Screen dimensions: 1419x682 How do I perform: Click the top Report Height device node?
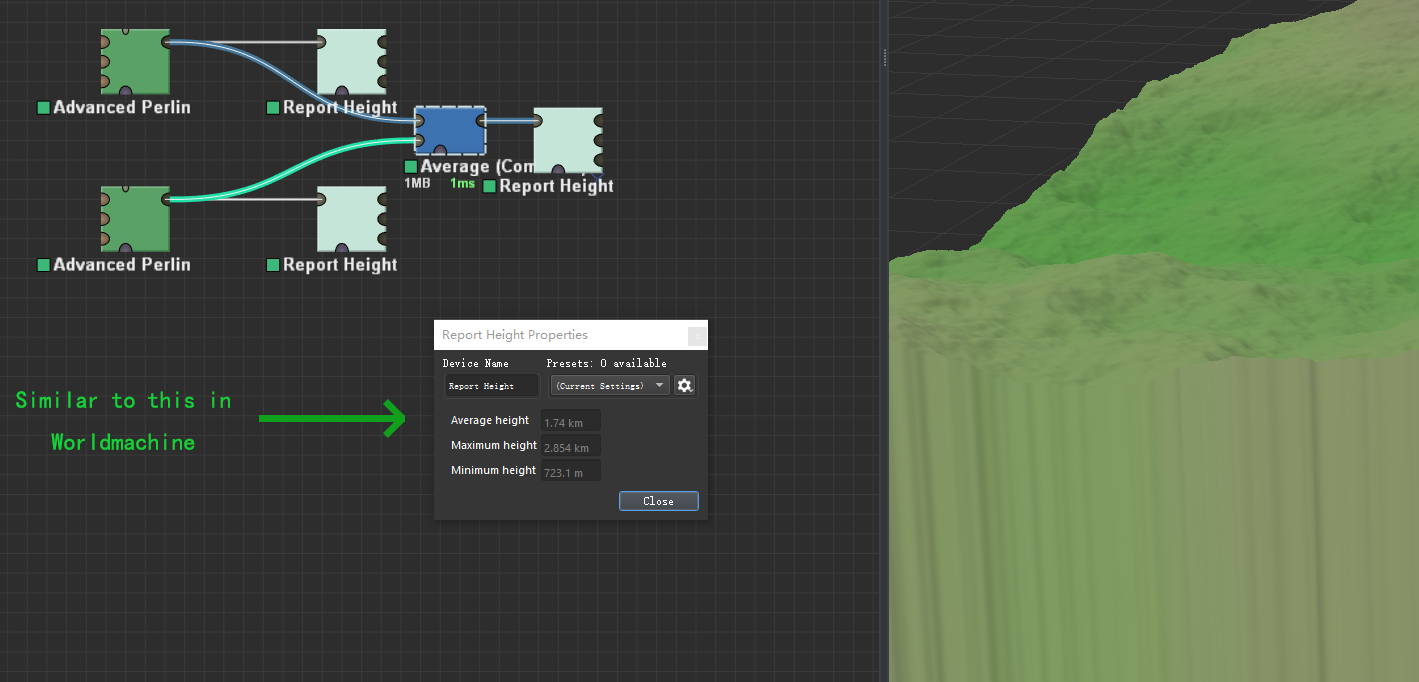(351, 61)
